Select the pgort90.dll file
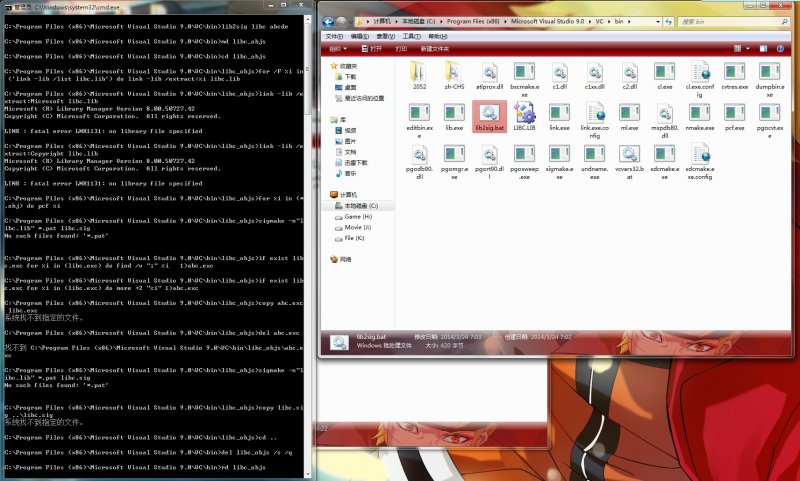This screenshot has height=481, width=800. pyautogui.click(x=489, y=162)
